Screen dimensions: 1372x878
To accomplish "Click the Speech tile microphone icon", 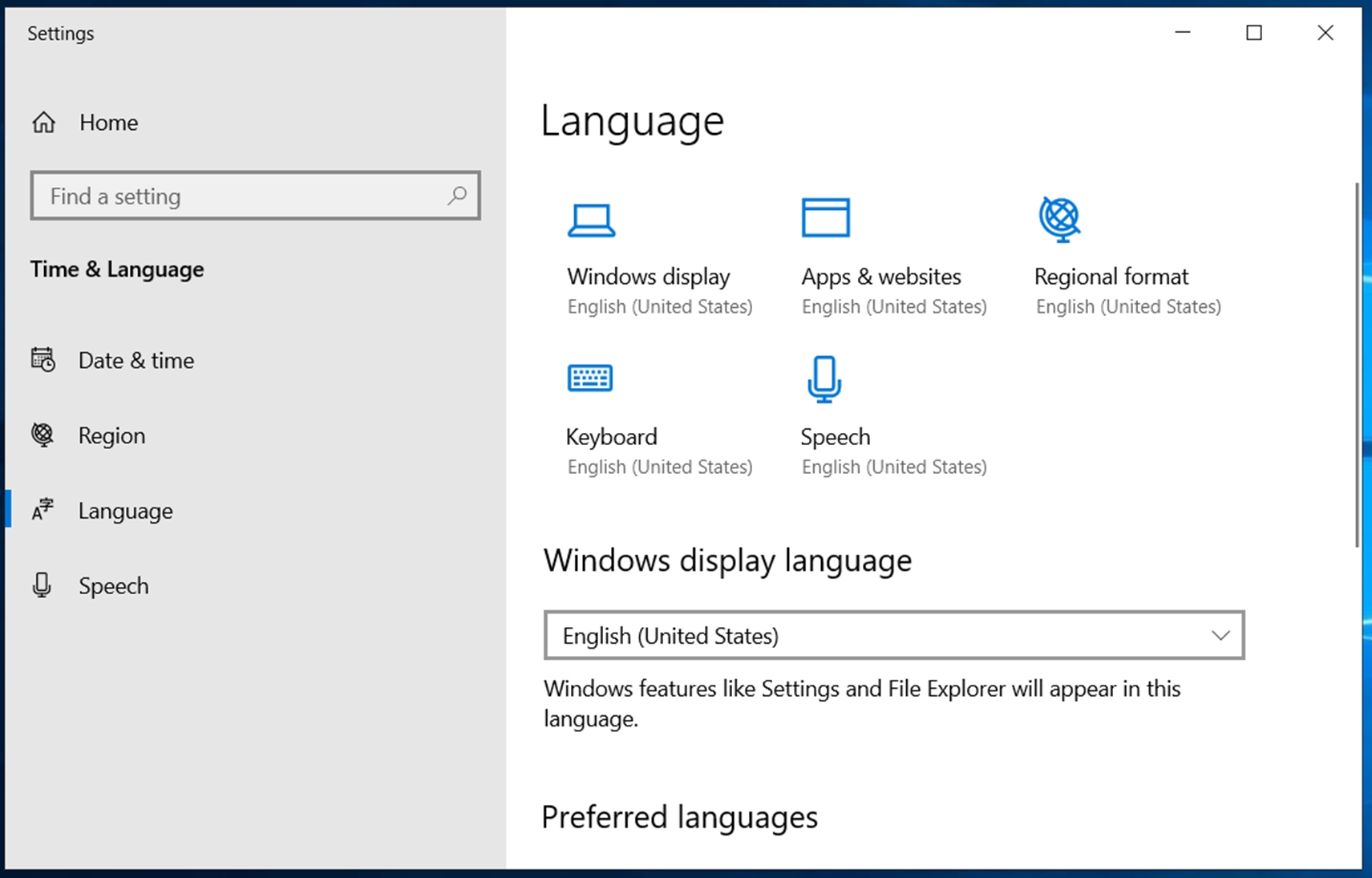I will pos(824,379).
